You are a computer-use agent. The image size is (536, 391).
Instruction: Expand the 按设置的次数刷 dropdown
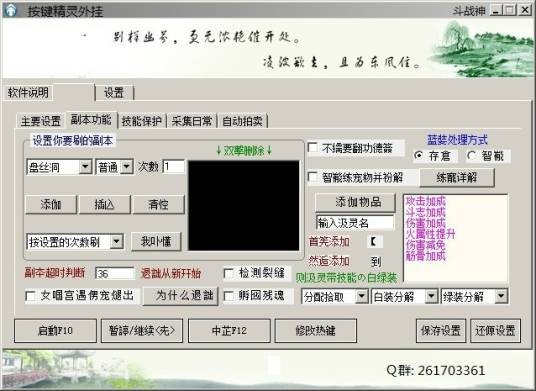click(x=116, y=242)
